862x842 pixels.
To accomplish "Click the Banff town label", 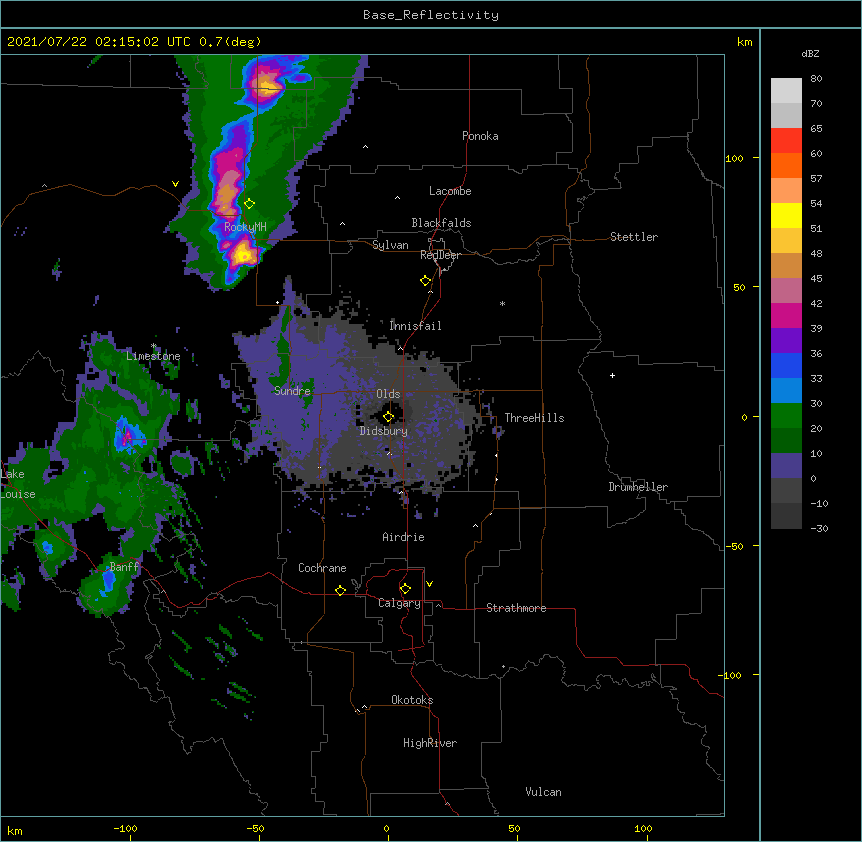I will 124,567.
